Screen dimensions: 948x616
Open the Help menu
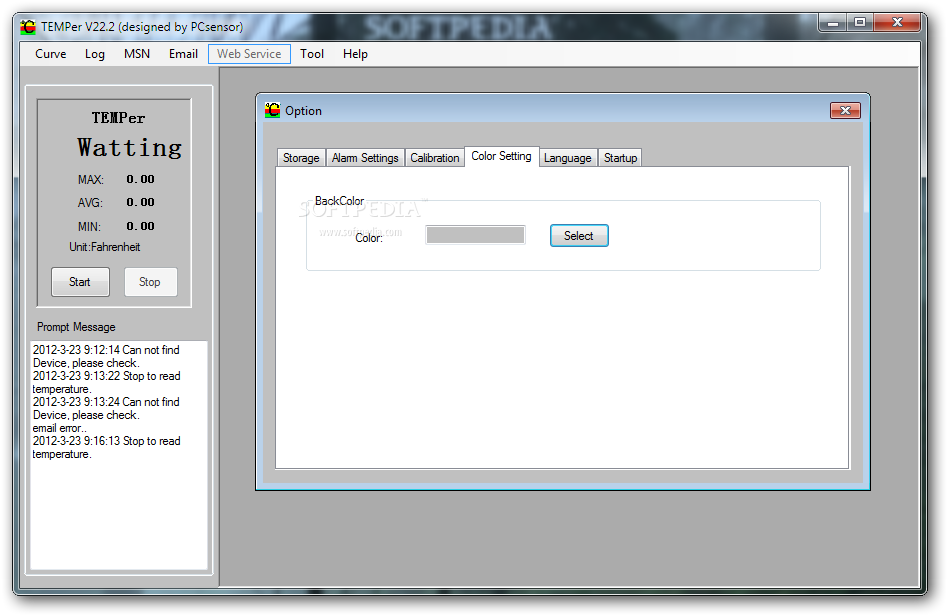point(355,54)
